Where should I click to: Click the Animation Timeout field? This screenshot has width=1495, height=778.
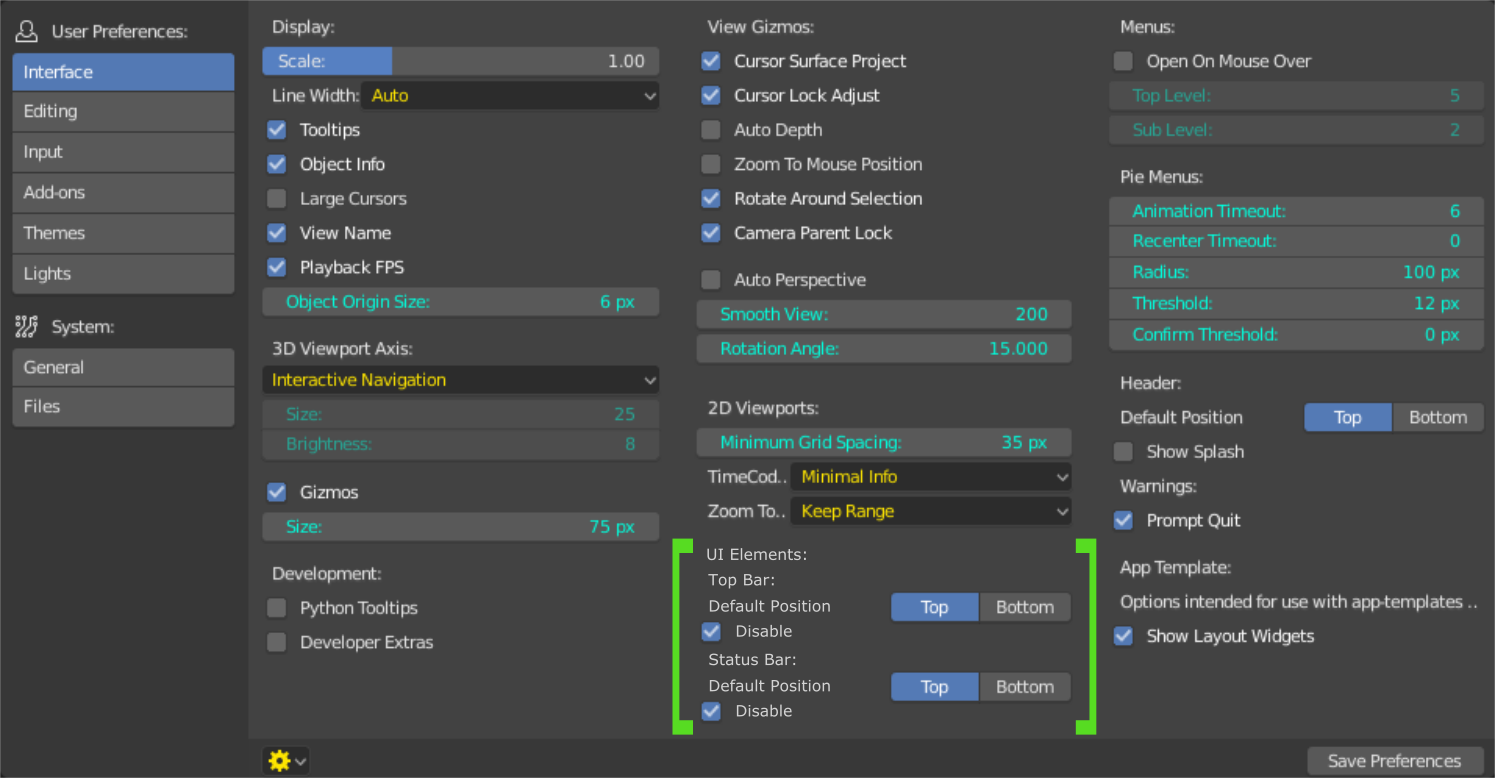(1296, 211)
